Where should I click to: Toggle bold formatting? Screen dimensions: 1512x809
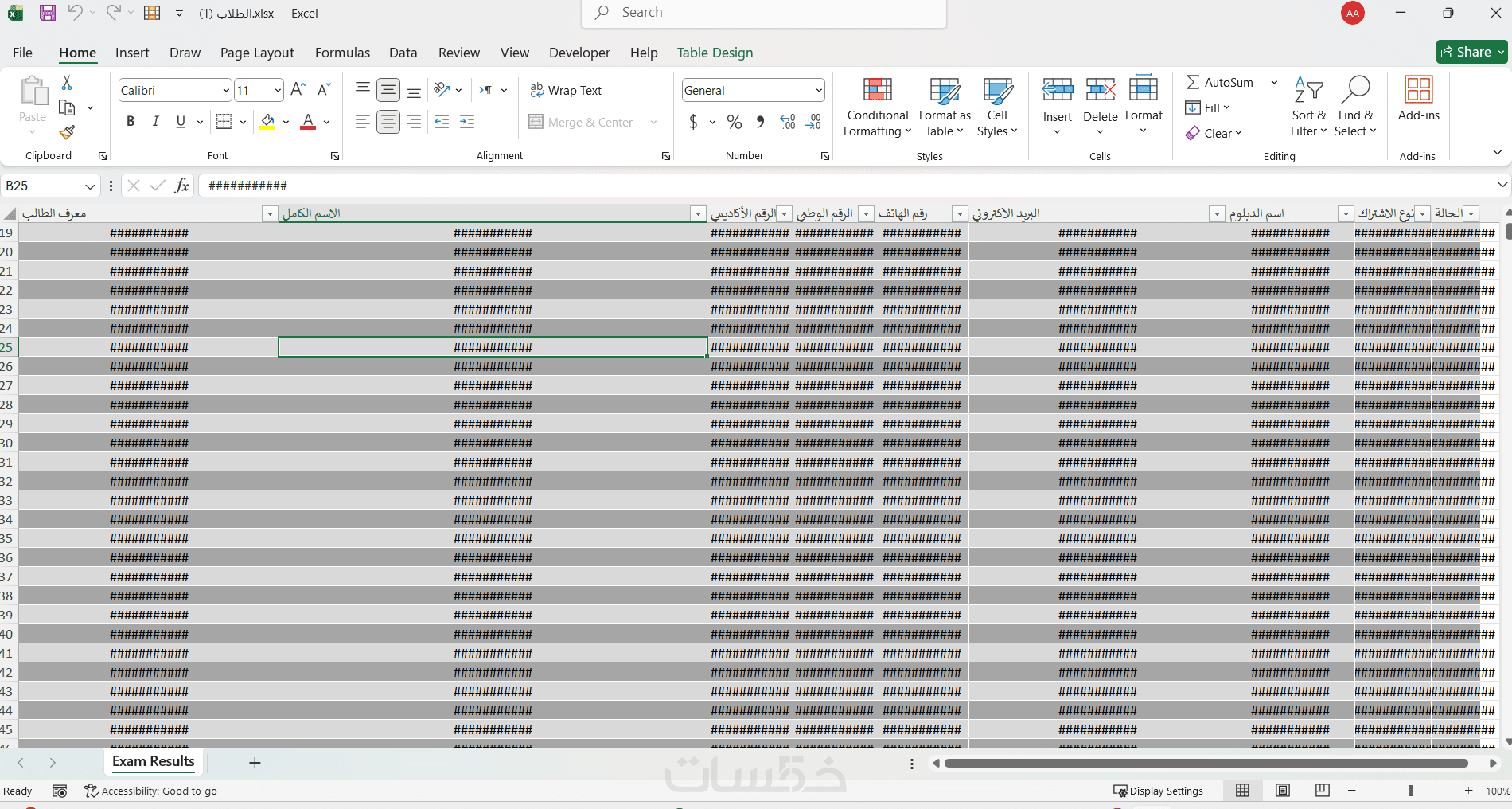[131, 122]
